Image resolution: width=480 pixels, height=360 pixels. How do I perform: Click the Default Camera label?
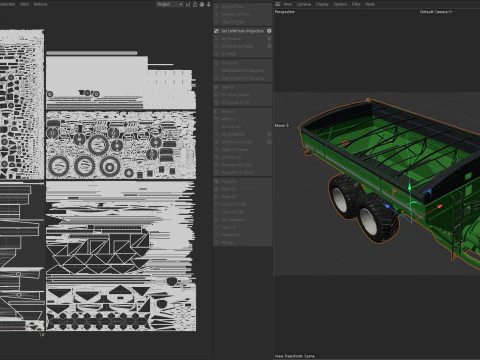coord(434,12)
